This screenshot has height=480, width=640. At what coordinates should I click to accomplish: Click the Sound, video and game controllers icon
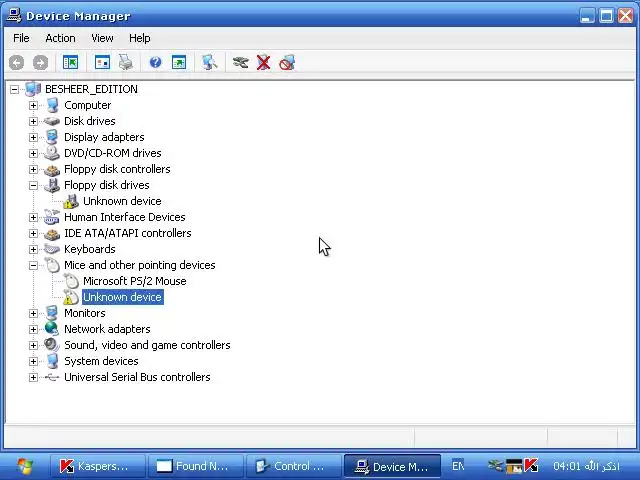point(52,345)
